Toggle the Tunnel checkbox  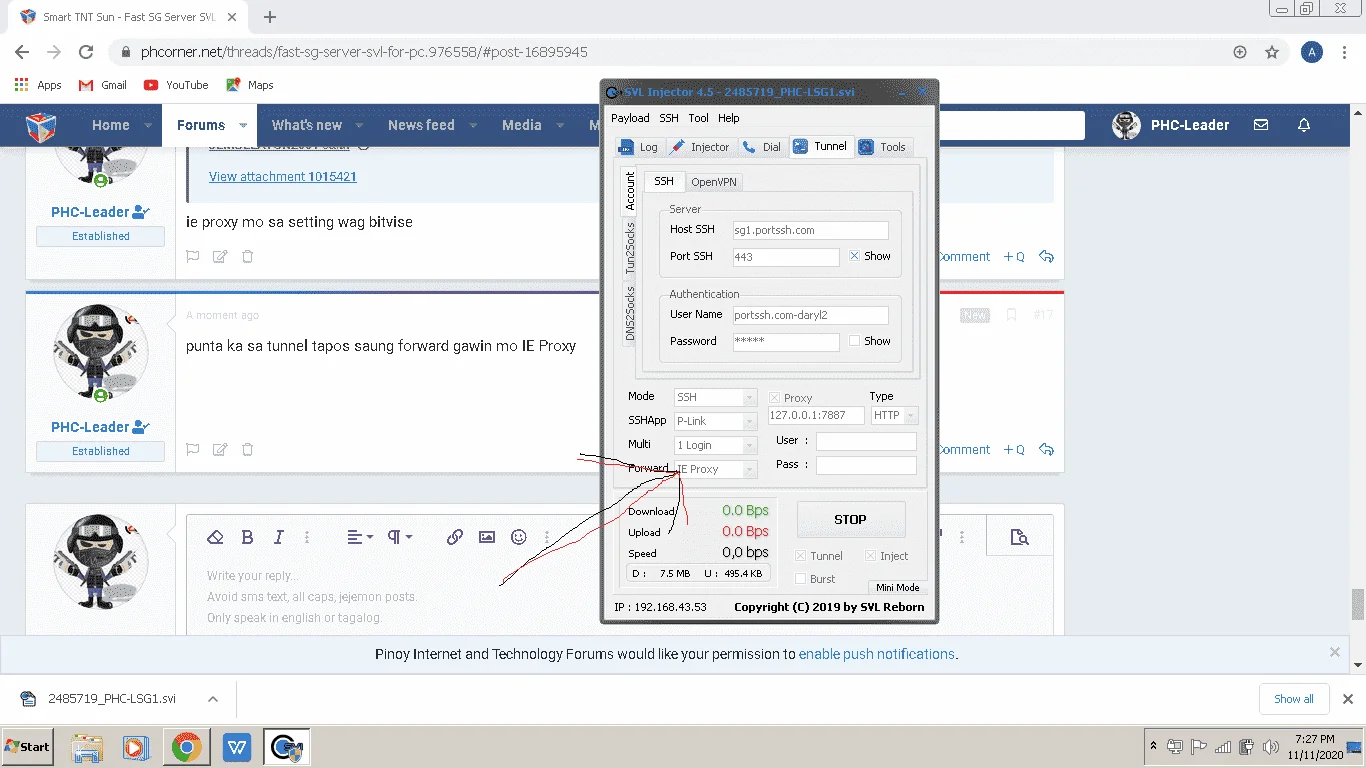click(800, 556)
